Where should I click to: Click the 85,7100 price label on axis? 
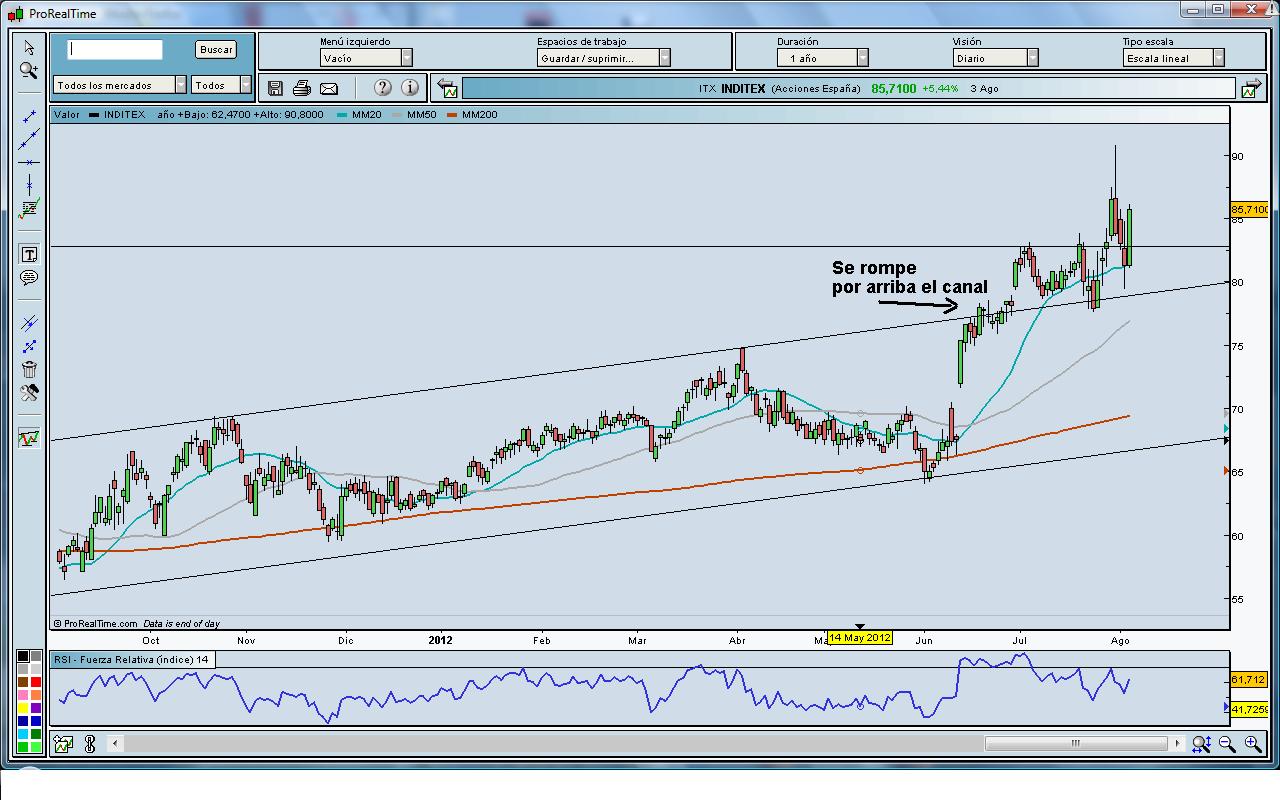(1250, 210)
